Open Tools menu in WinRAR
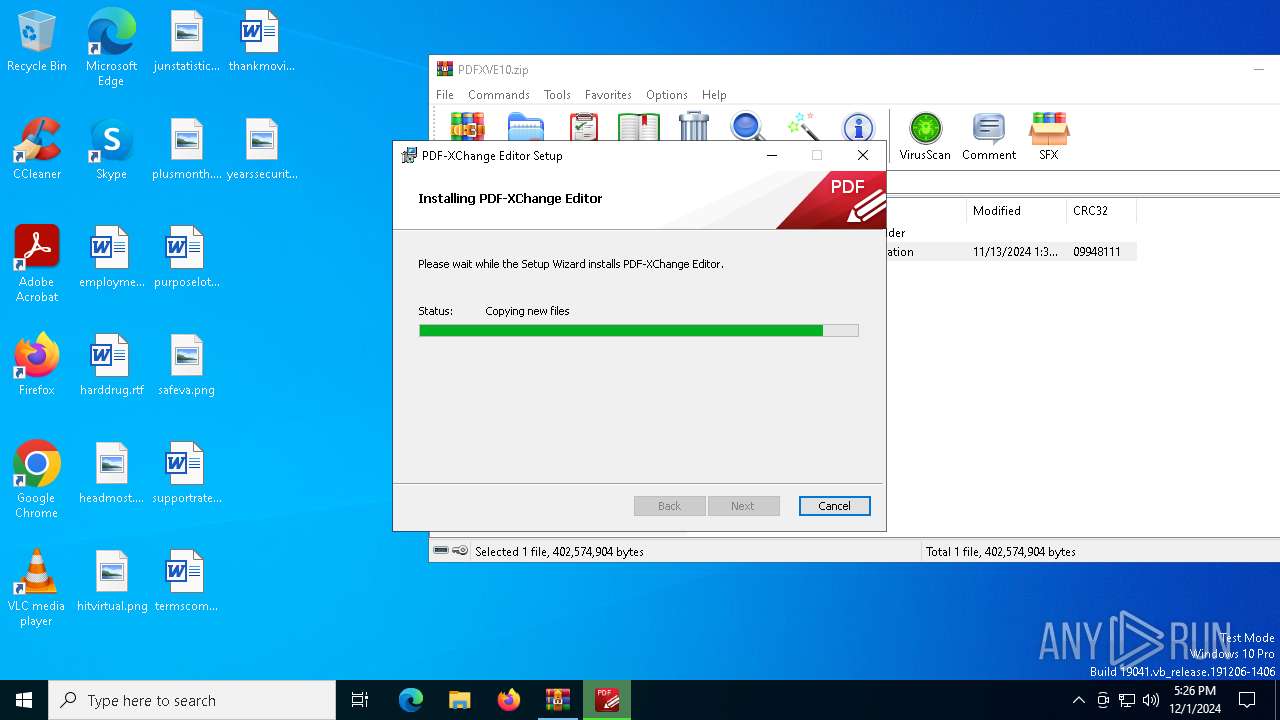 coord(557,95)
